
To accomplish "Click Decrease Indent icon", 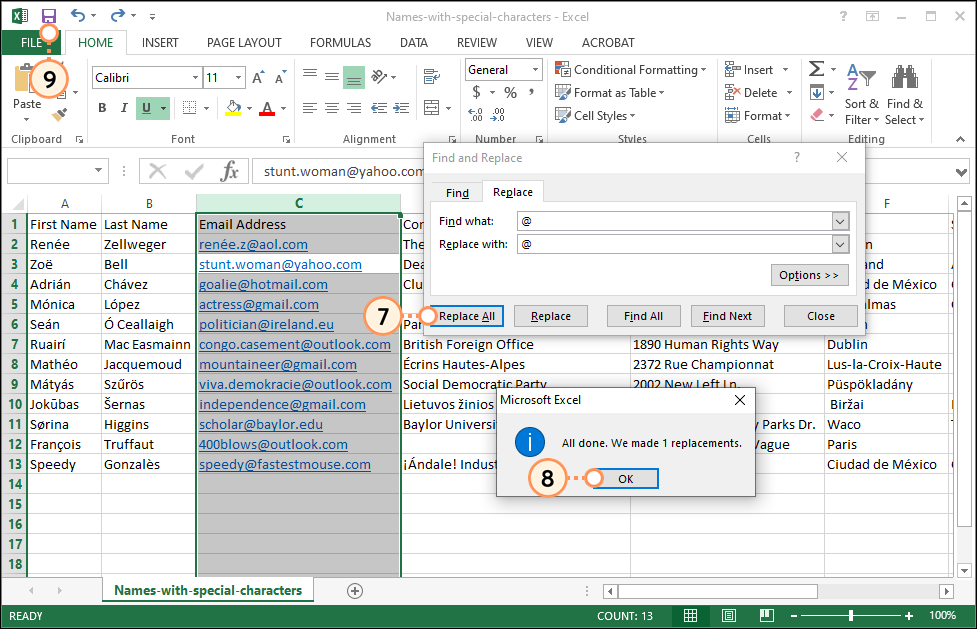I will tap(379, 108).
